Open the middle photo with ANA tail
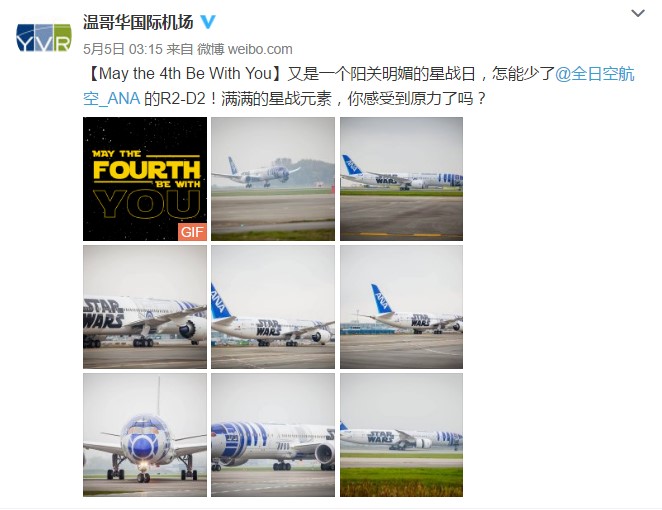 pyautogui.click(x=273, y=307)
